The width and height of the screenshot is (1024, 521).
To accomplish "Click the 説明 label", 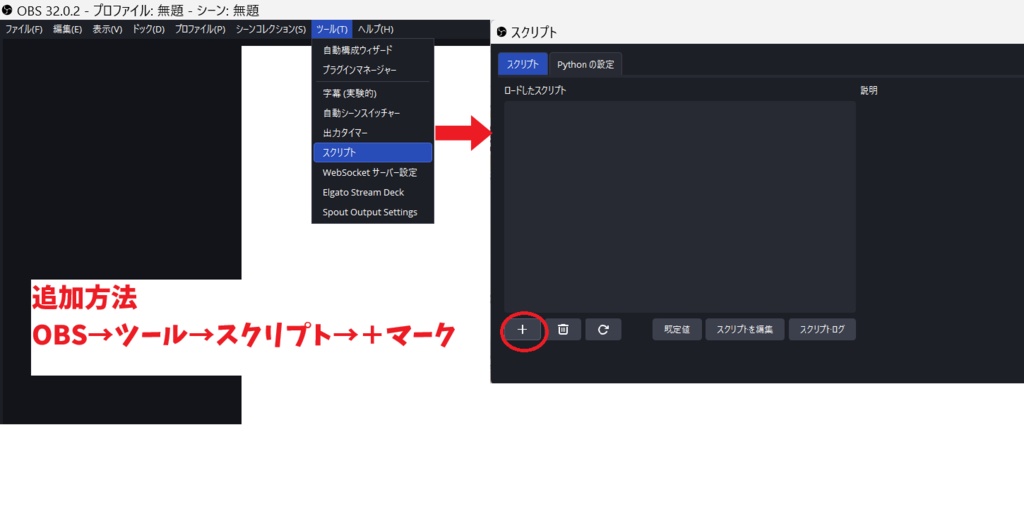I will [869, 91].
